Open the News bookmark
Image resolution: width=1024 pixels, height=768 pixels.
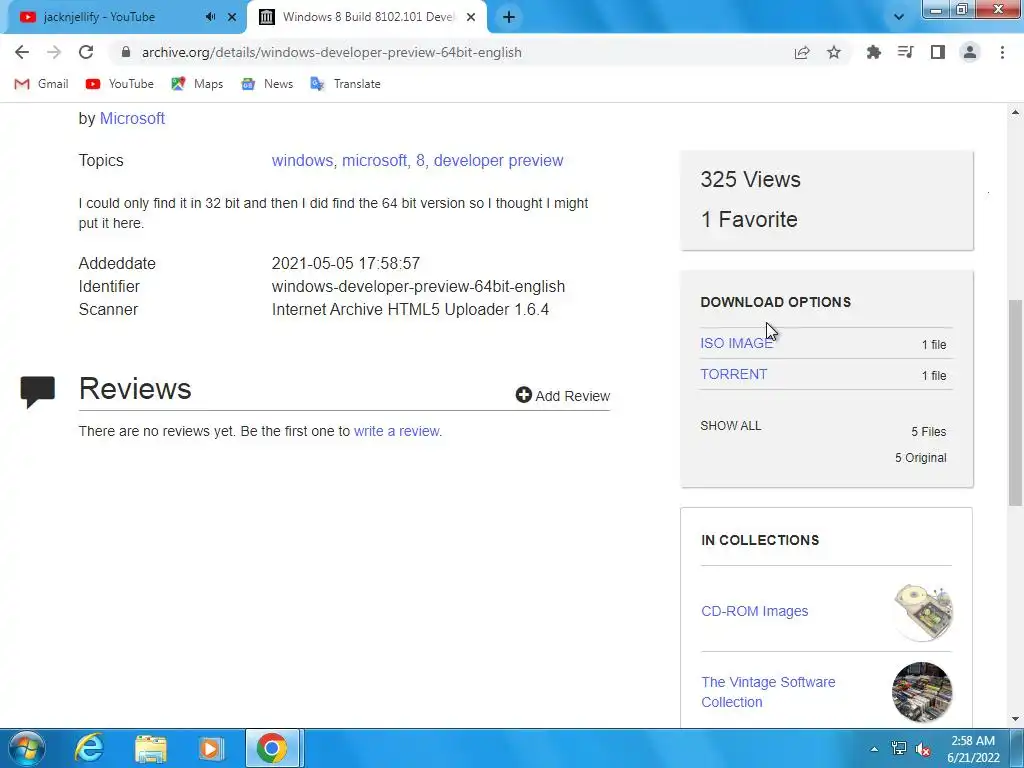pyautogui.click(x=267, y=84)
